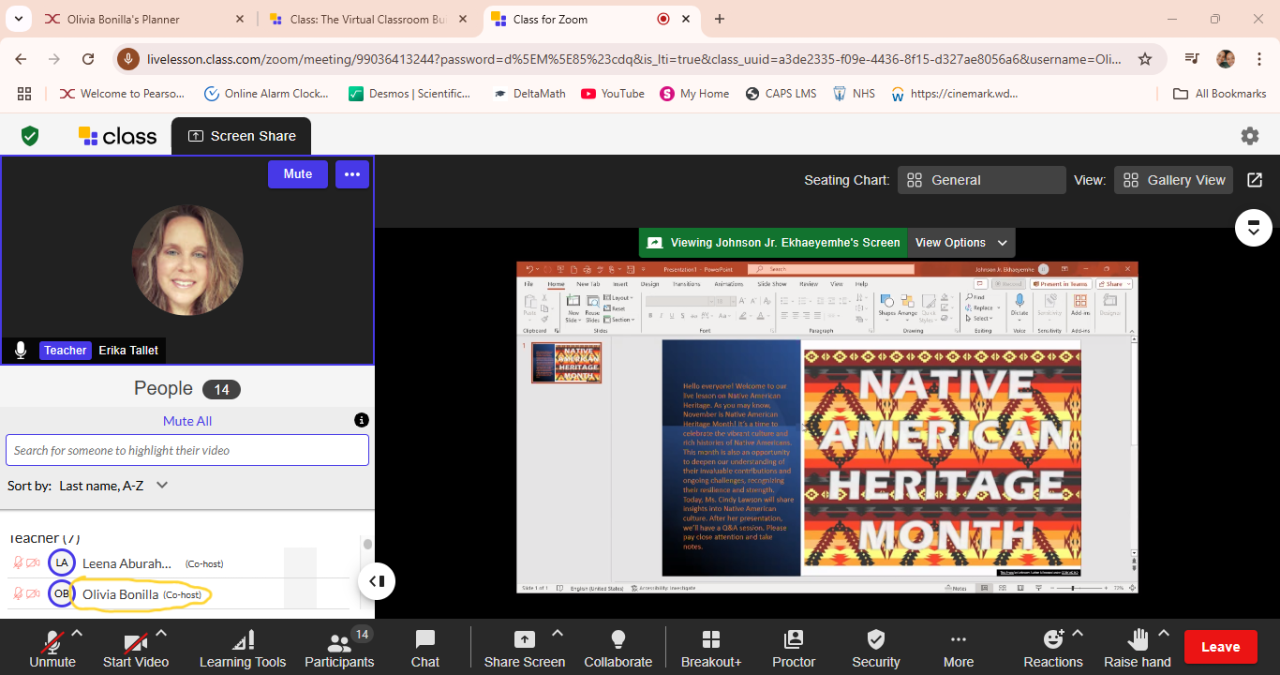The width and height of the screenshot is (1280, 675).
Task: Expand video options arrow beside Start Video
Action: [x=161, y=634]
